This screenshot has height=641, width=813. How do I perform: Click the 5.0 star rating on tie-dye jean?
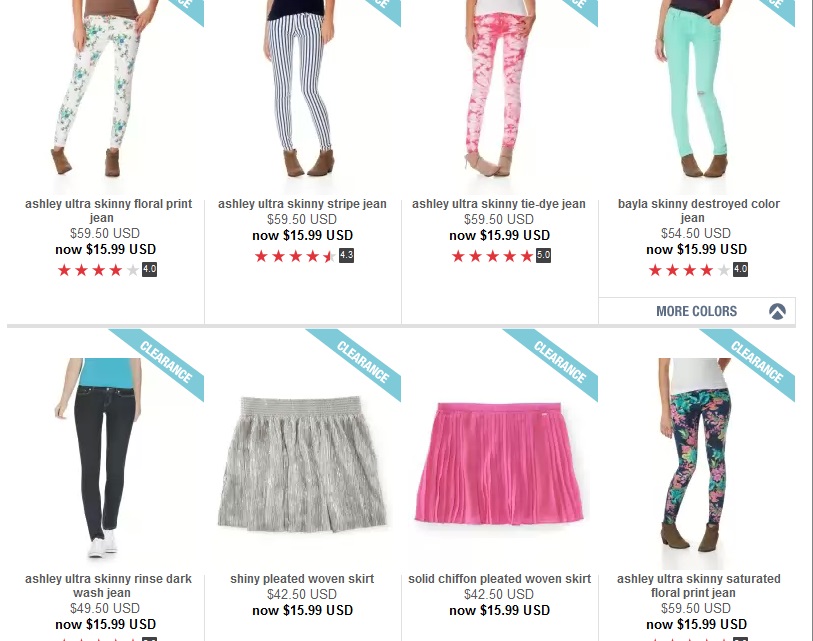click(501, 256)
